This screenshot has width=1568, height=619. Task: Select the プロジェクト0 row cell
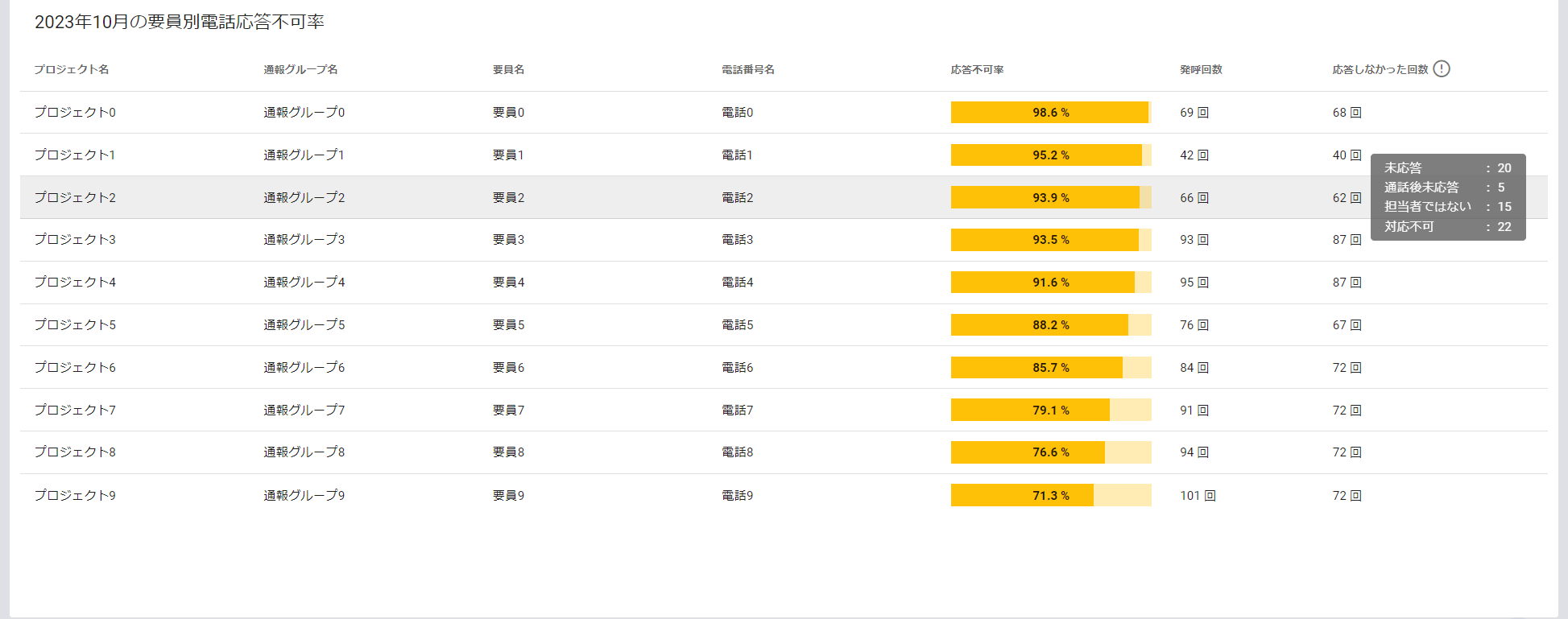tap(75, 113)
